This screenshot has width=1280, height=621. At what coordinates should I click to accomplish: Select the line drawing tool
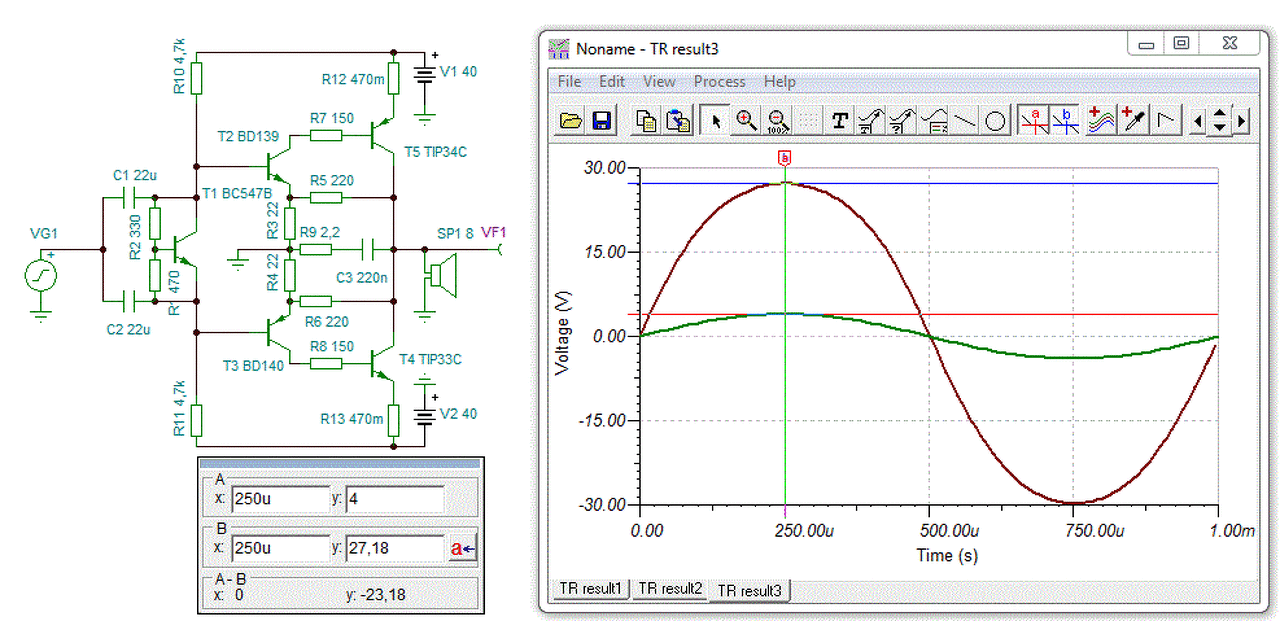(x=964, y=121)
